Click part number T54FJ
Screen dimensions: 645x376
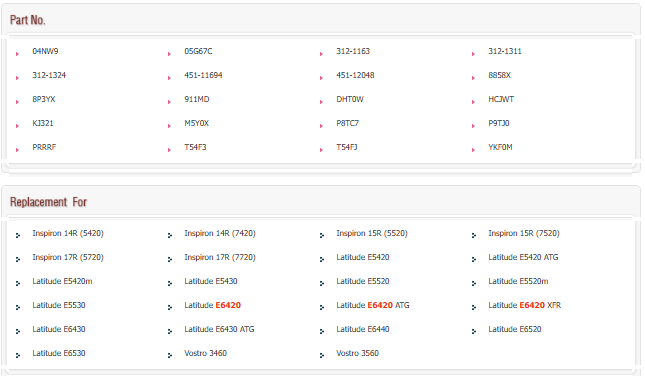347,147
